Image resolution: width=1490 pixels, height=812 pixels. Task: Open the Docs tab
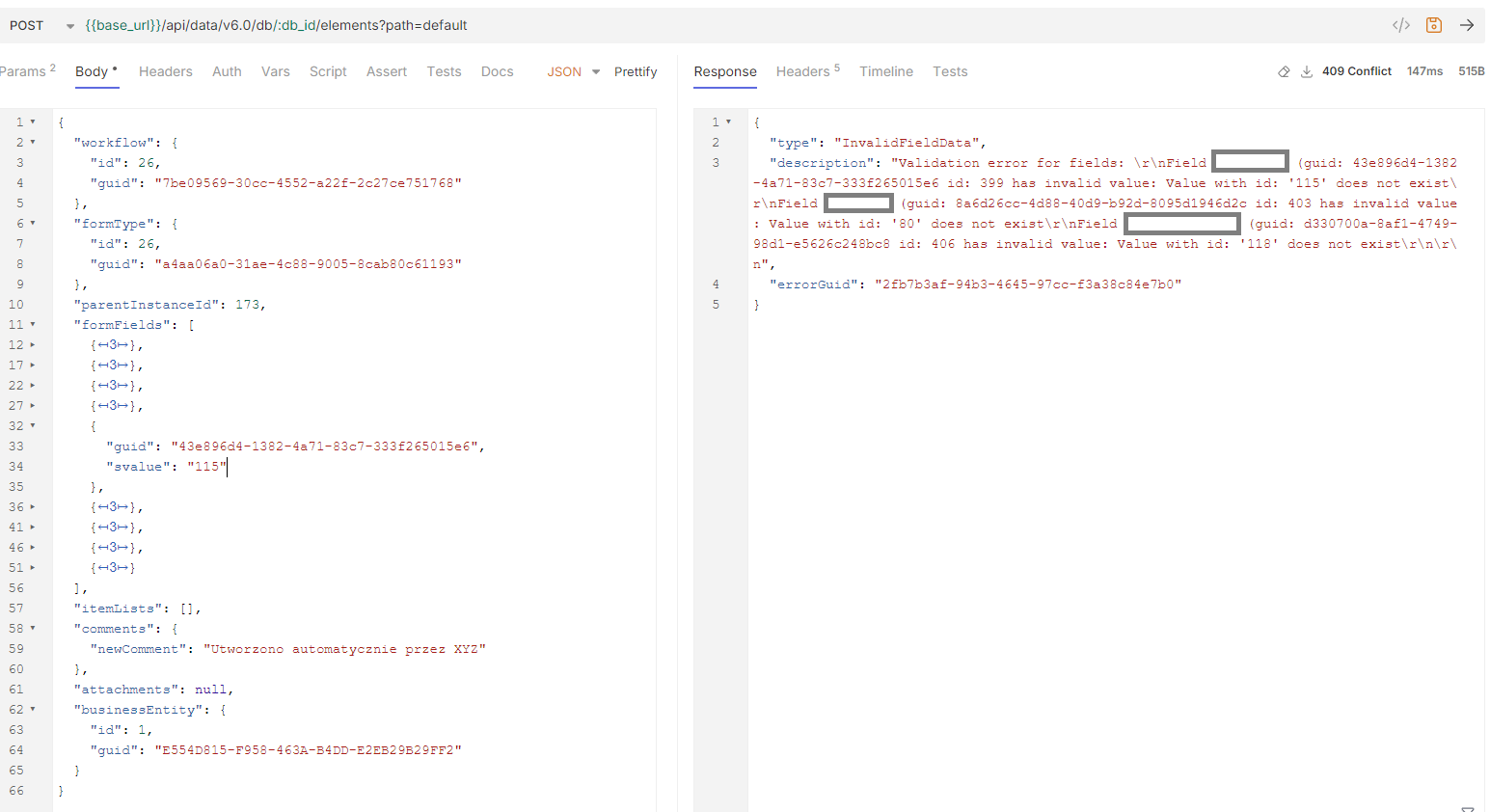tap(498, 71)
